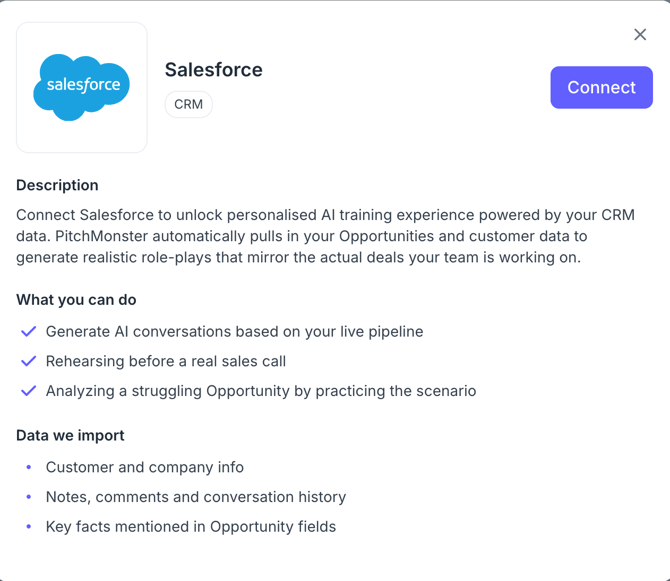Select "Customer and company info" text

tap(145, 467)
